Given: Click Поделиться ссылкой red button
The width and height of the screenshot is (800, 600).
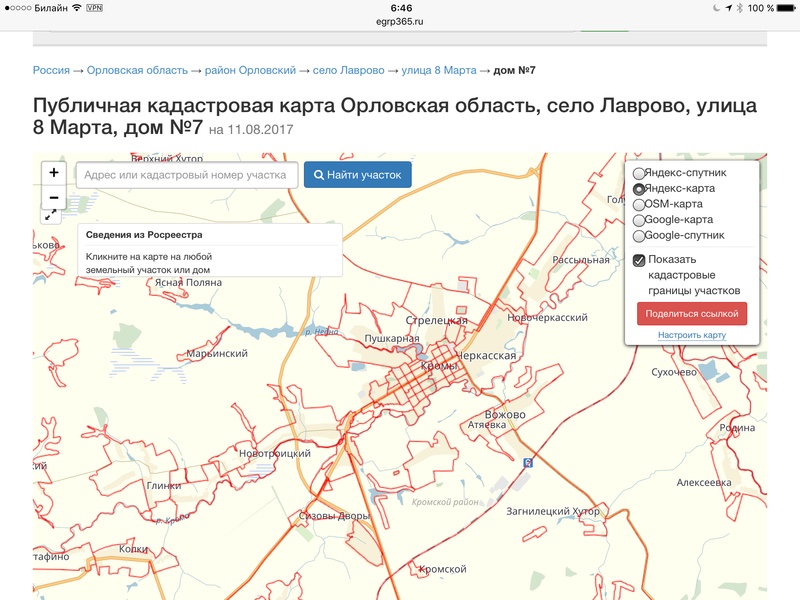Looking at the screenshot, I should coord(692,313).
